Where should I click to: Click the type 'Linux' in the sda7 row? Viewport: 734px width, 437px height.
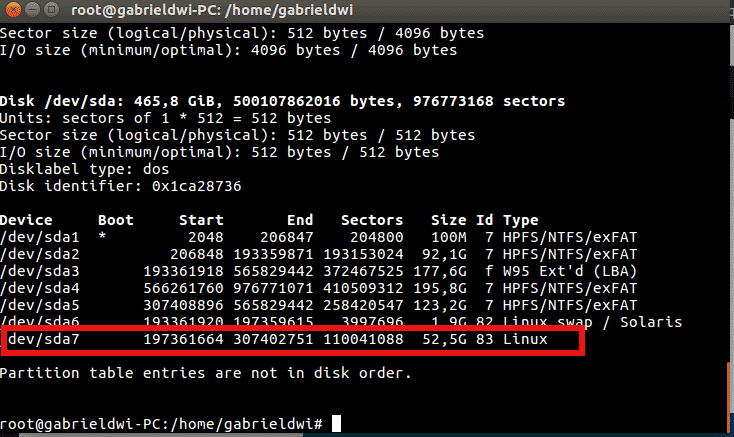[x=525, y=339]
